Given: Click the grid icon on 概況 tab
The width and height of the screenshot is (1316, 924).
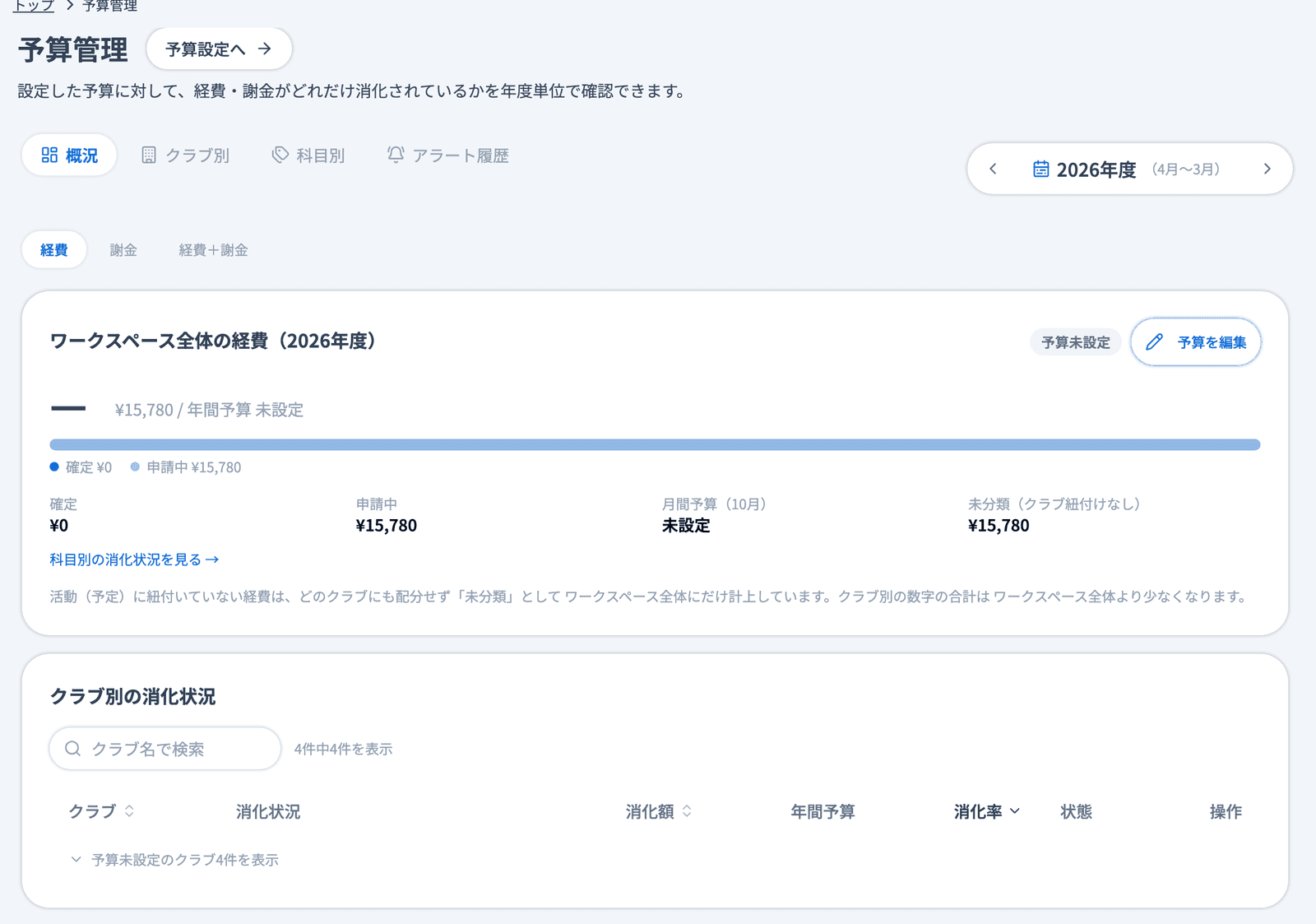Looking at the screenshot, I should [x=49, y=155].
